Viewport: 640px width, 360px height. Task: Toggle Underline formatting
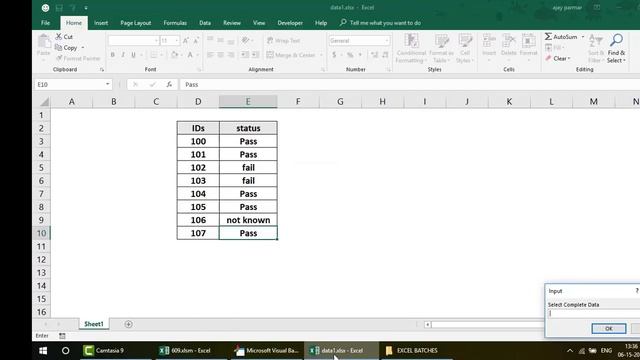133,55
